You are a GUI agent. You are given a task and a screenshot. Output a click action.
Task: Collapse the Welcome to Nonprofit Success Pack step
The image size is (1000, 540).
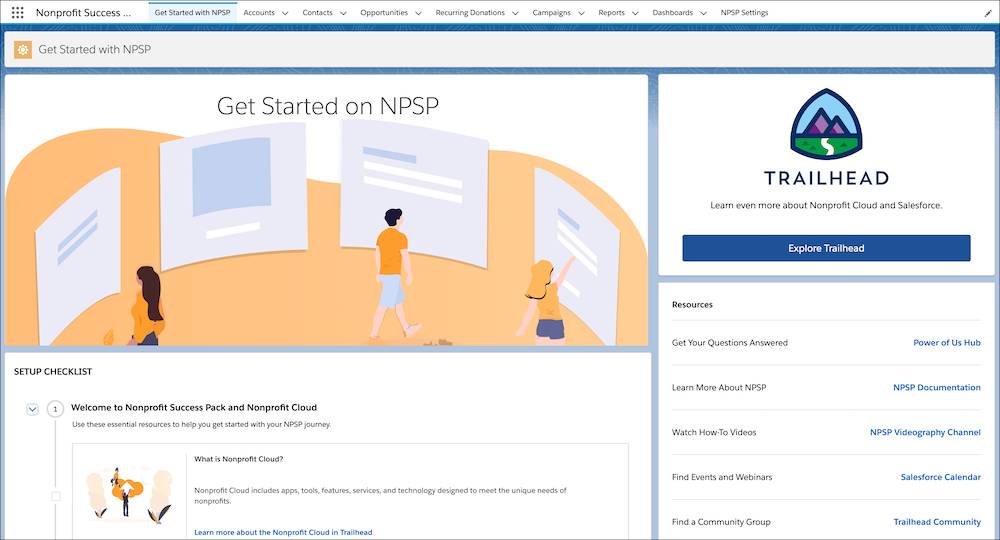pyautogui.click(x=33, y=409)
